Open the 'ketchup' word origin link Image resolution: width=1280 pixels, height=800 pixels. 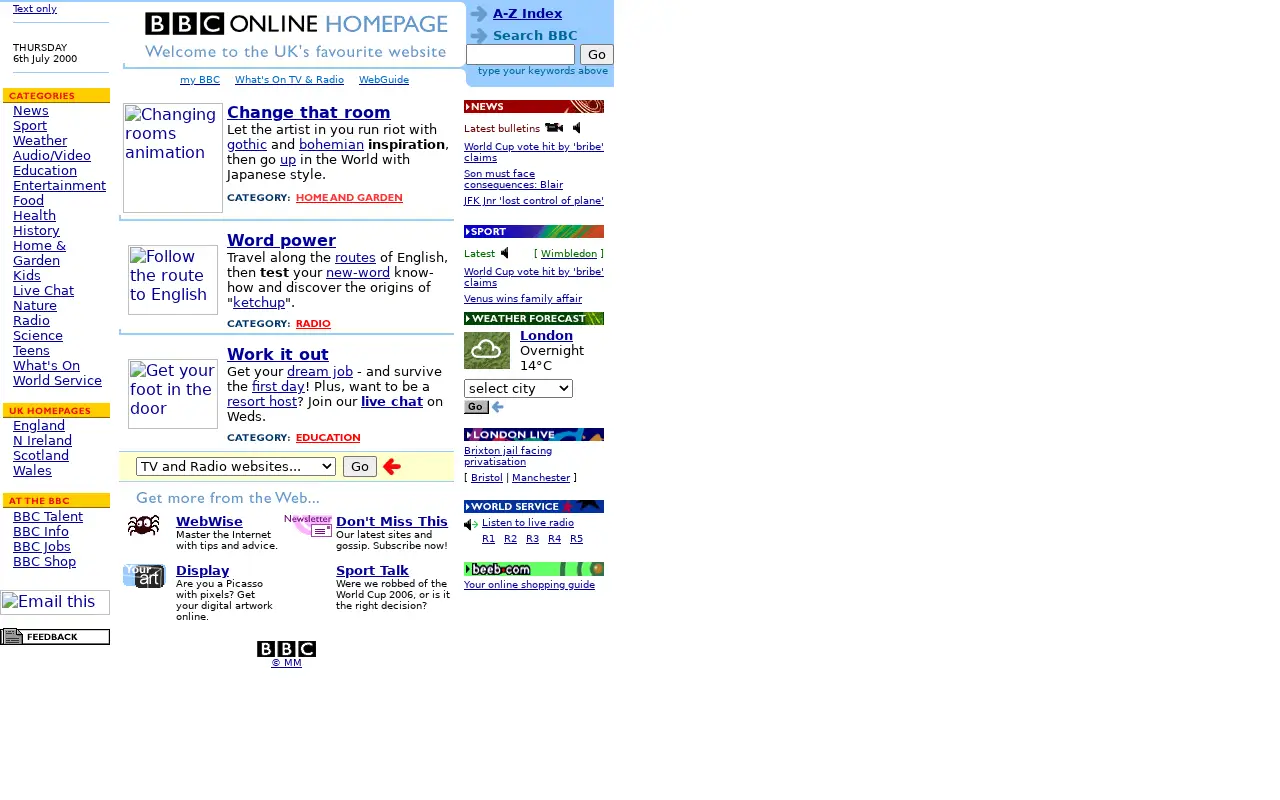(259, 303)
